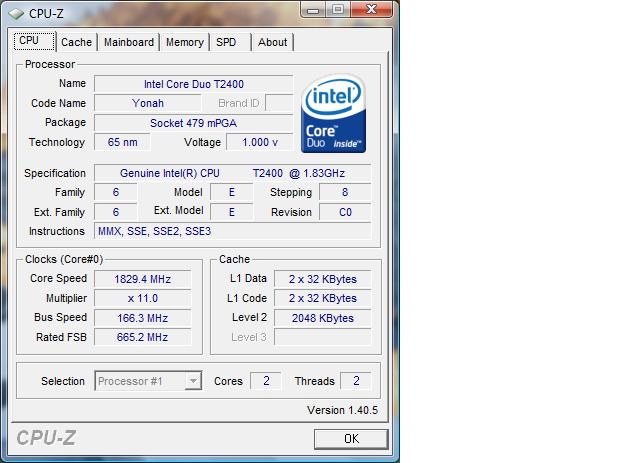Select the Revision value C0
The width and height of the screenshot is (640, 463).
click(345, 212)
